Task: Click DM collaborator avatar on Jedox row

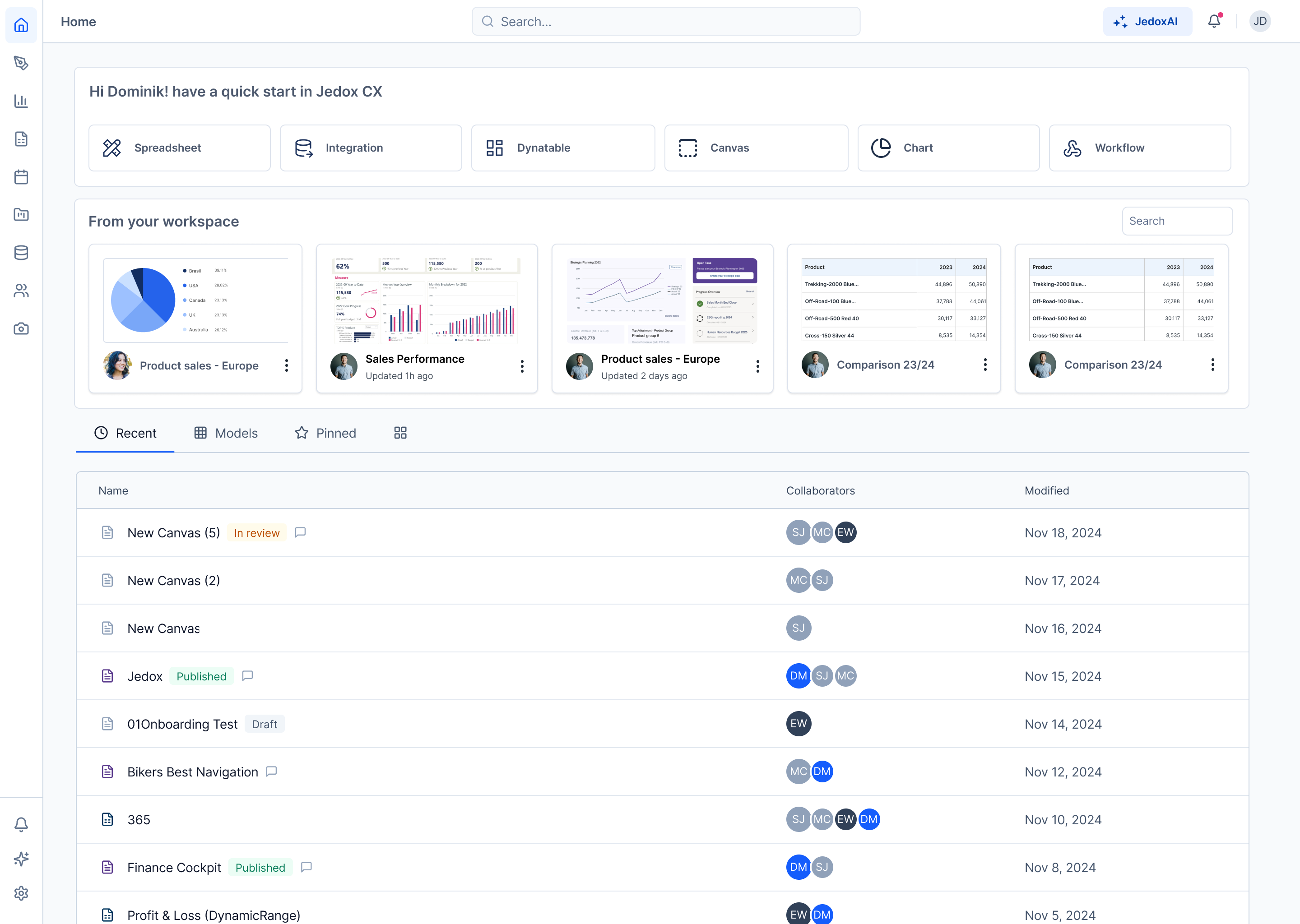Action: pyautogui.click(x=799, y=676)
